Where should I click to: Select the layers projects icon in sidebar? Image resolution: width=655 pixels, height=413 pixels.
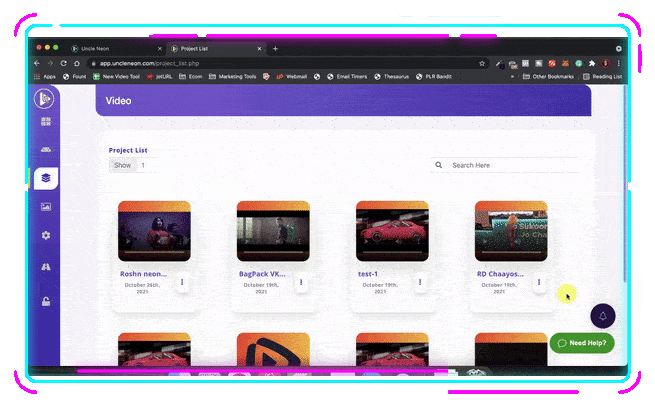pyautogui.click(x=46, y=178)
